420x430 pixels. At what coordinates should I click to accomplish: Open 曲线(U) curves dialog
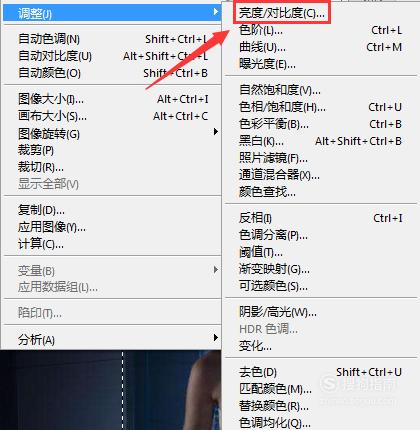[x=320, y=47]
